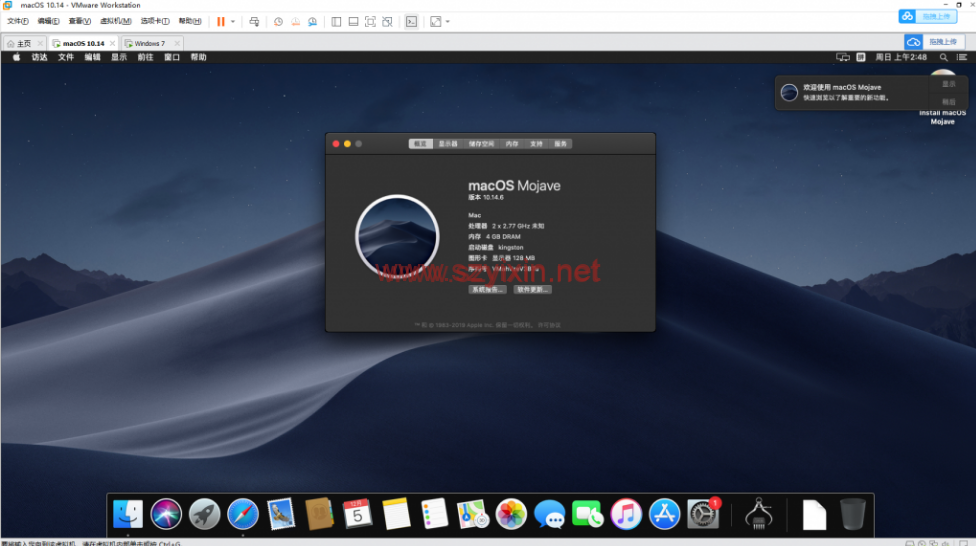The image size is (976, 546).
Task: Expand the power options dropdown arrow beside pause
Action: (x=233, y=22)
